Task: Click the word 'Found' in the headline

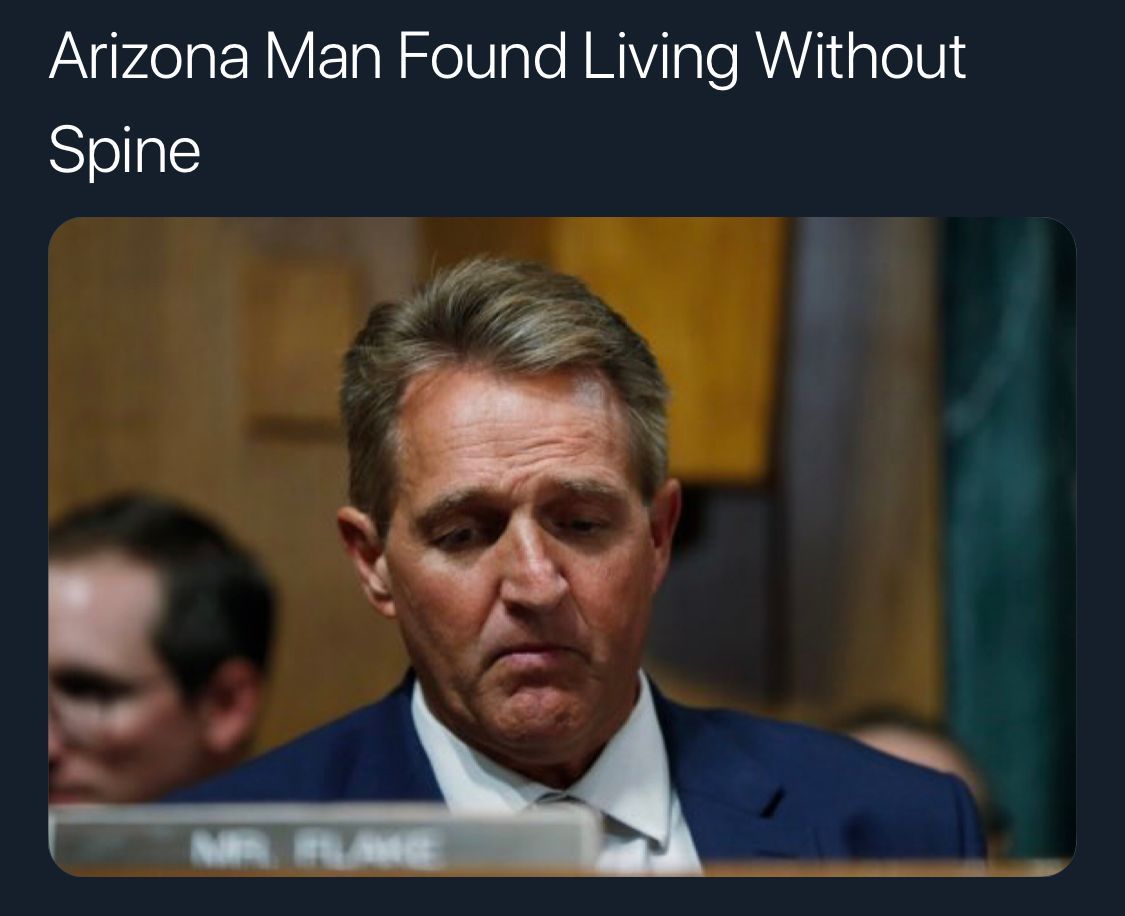Action: coord(481,56)
